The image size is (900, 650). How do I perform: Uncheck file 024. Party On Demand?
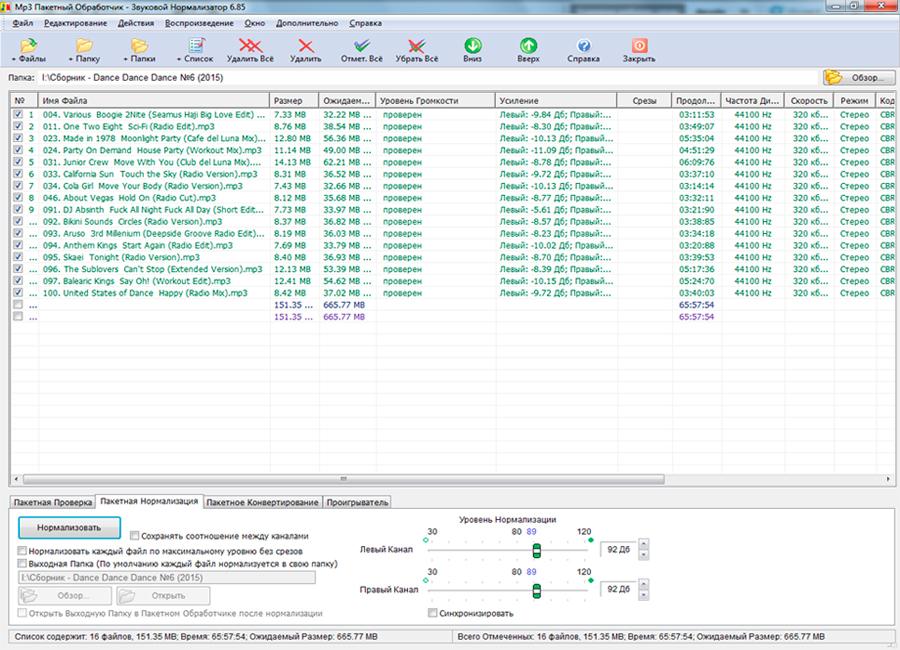pos(18,150)
